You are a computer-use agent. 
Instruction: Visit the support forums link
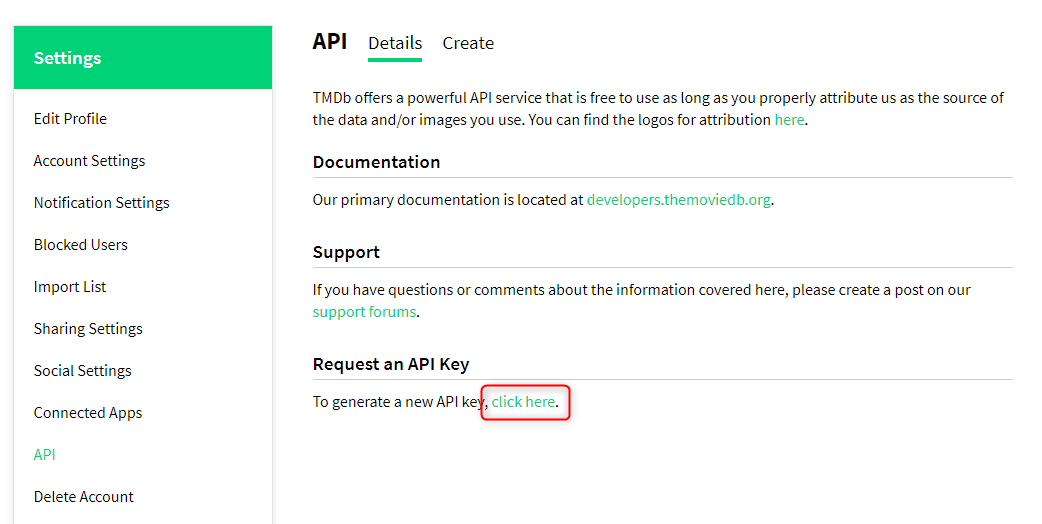tap(364, 312)
